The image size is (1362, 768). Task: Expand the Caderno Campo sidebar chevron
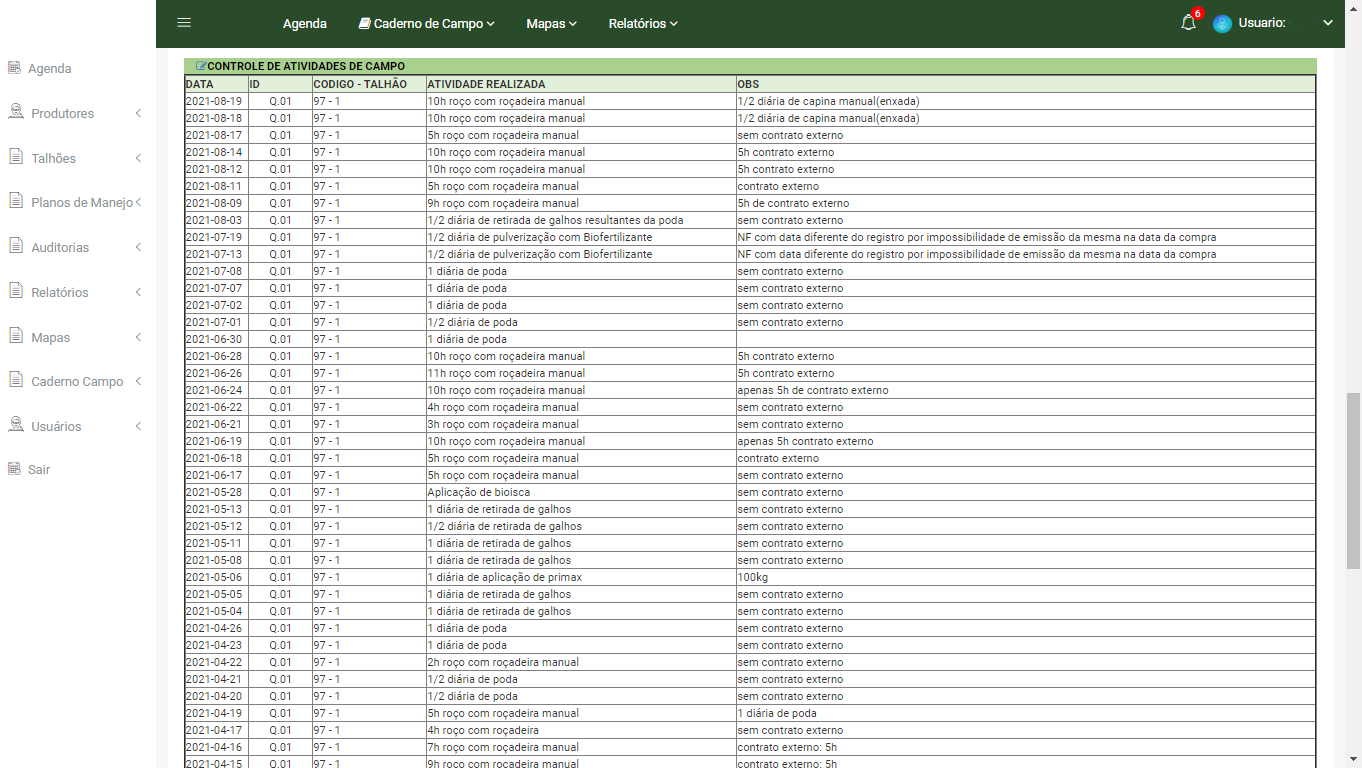138,382
